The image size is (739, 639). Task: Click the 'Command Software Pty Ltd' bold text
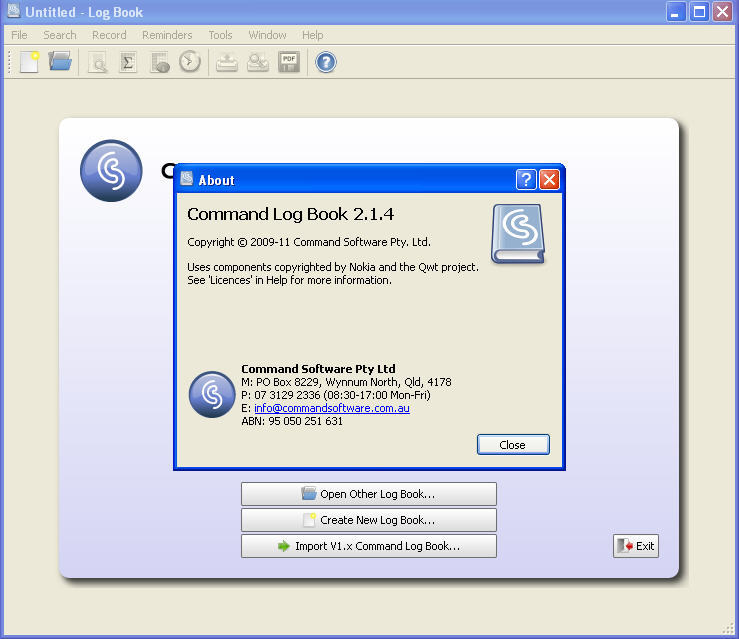click(318, 369)
